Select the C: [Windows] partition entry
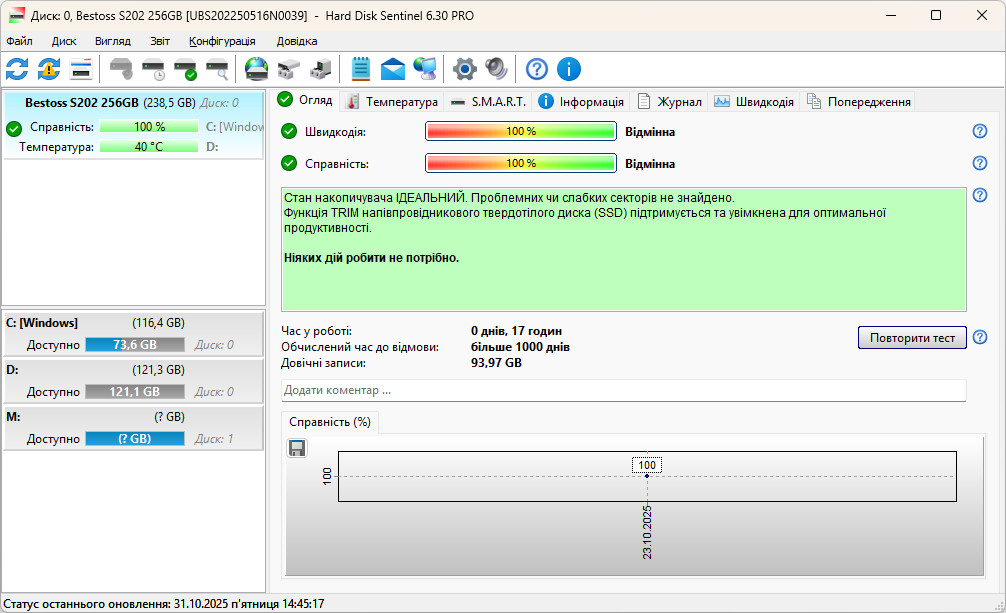 click(133, 334)
